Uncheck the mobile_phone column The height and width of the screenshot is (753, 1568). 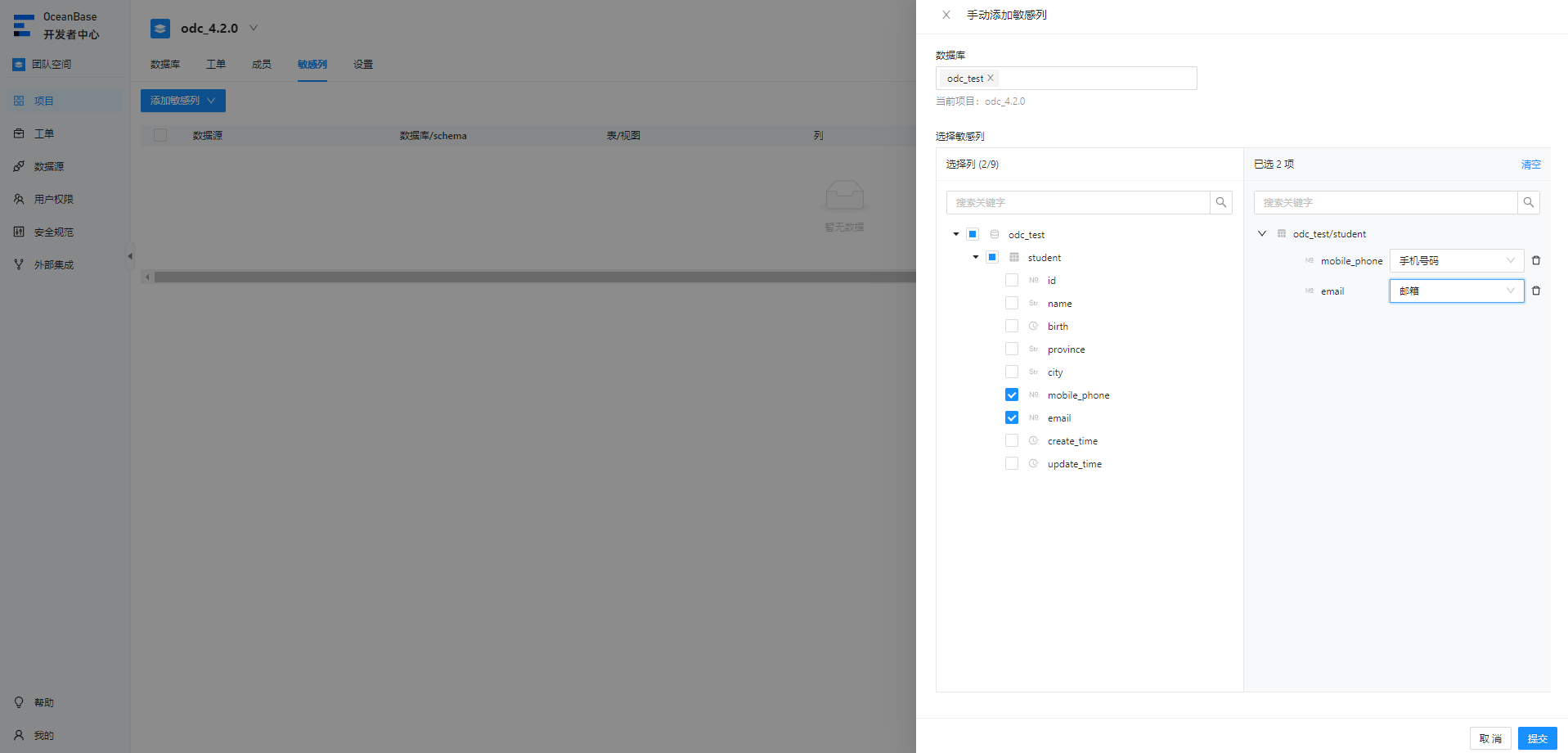click(1012, 395)
